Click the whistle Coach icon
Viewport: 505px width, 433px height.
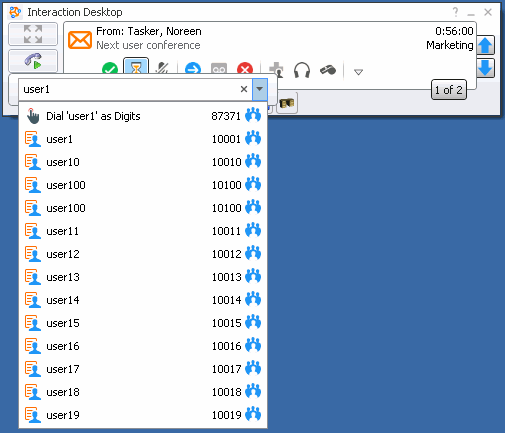point(328,70)
